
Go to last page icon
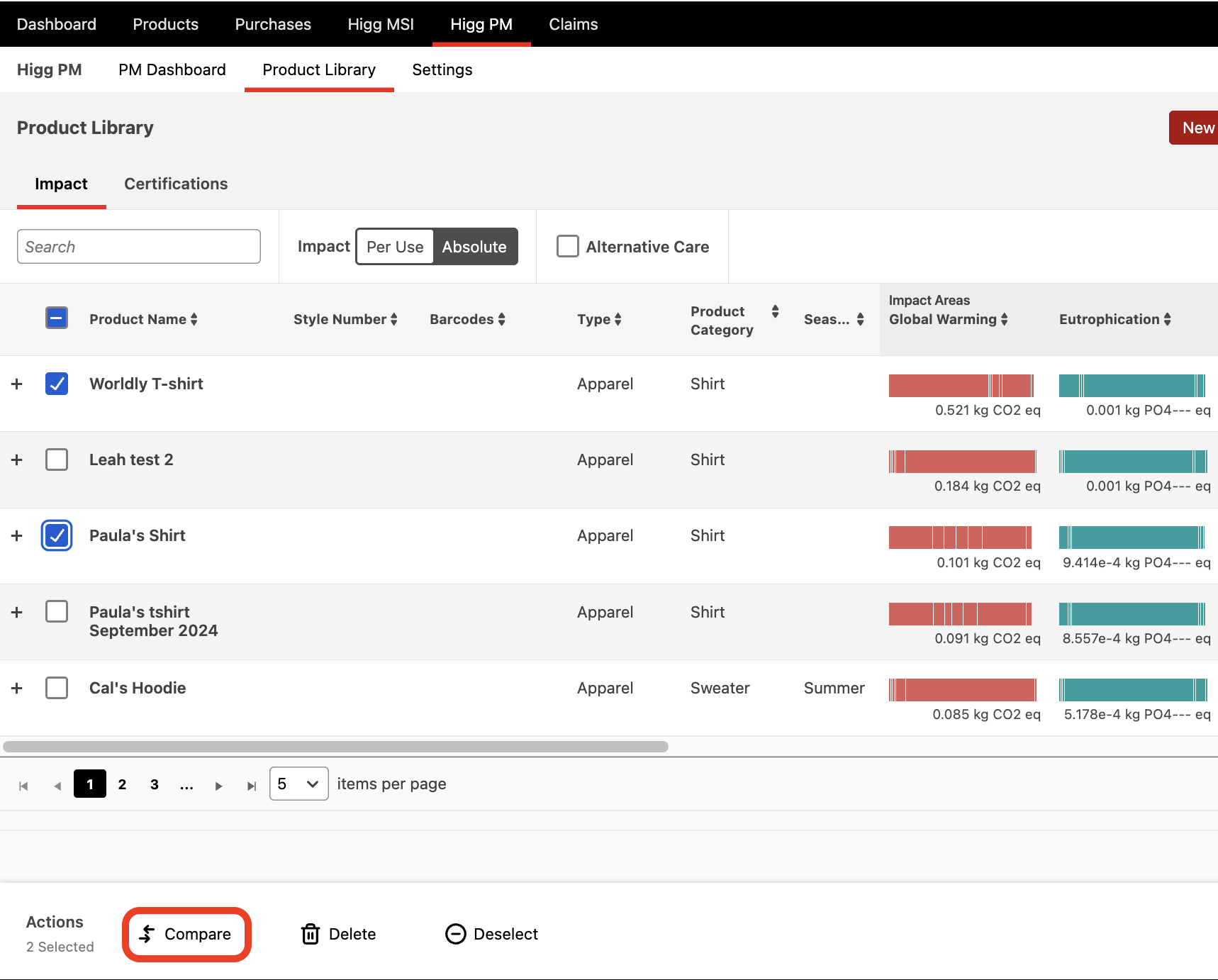pyautogui.click(x=251, y=786)
